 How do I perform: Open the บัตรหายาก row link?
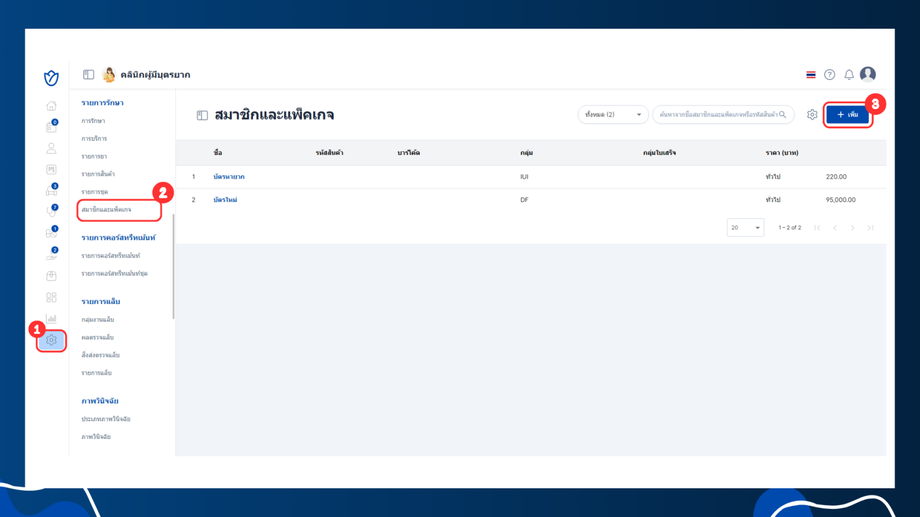pos(229,177)
